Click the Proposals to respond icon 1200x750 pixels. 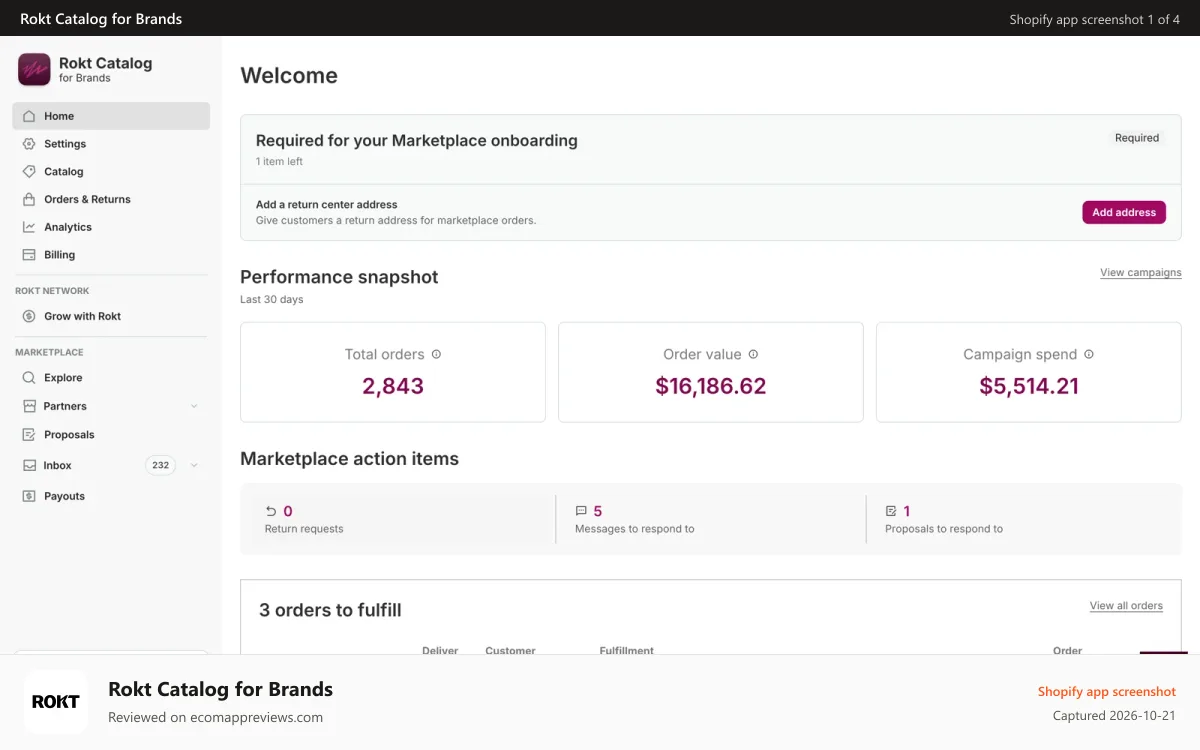tap(891, 511)
